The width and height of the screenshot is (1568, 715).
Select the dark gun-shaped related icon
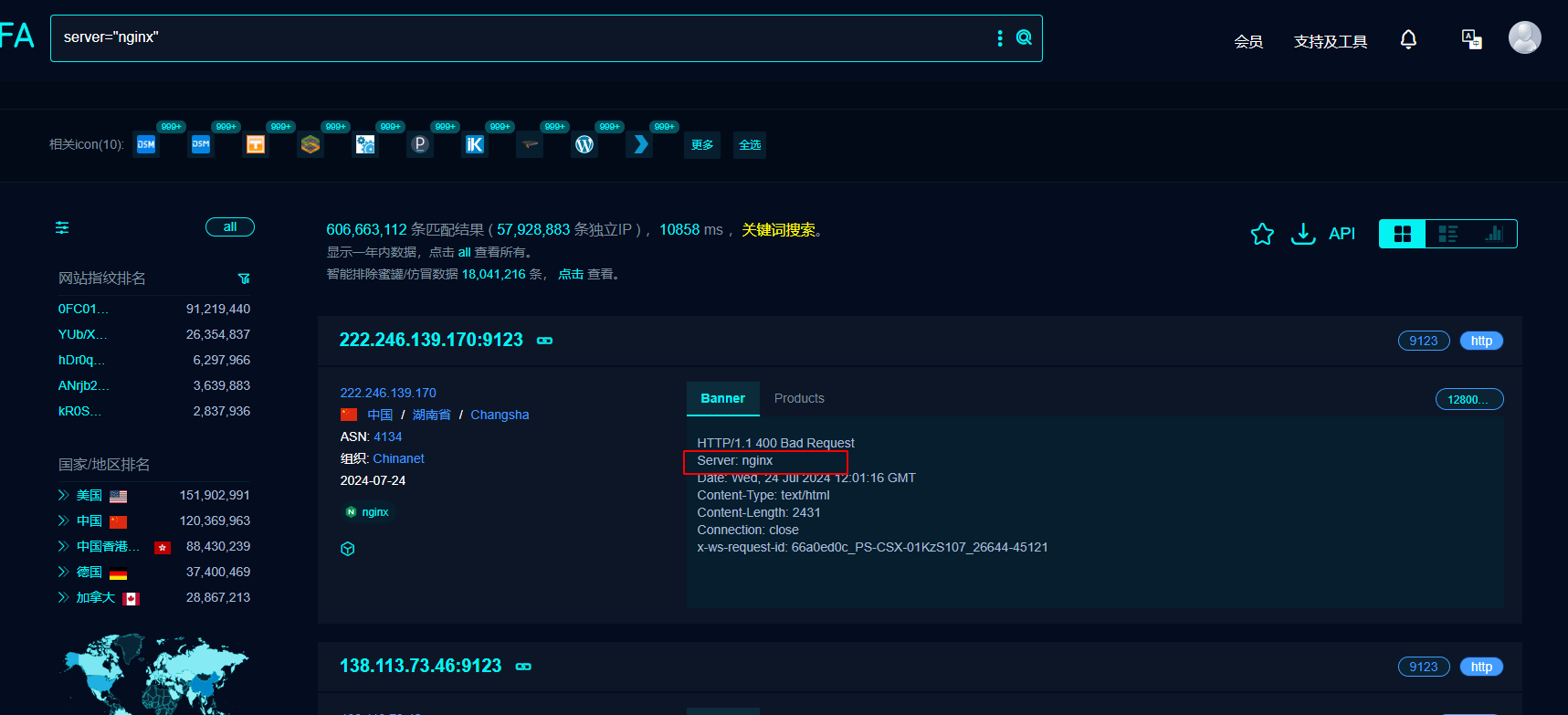click(530, 144)
